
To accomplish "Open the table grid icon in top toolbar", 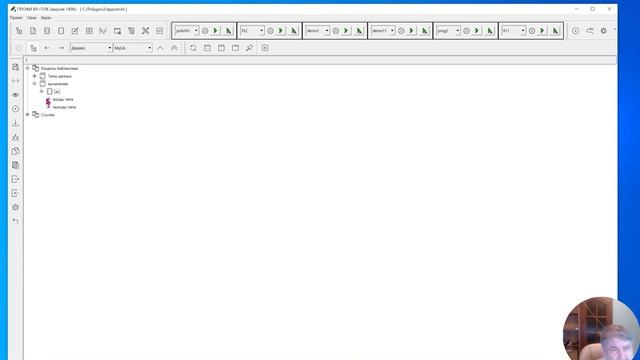I will tap(89, 31).
